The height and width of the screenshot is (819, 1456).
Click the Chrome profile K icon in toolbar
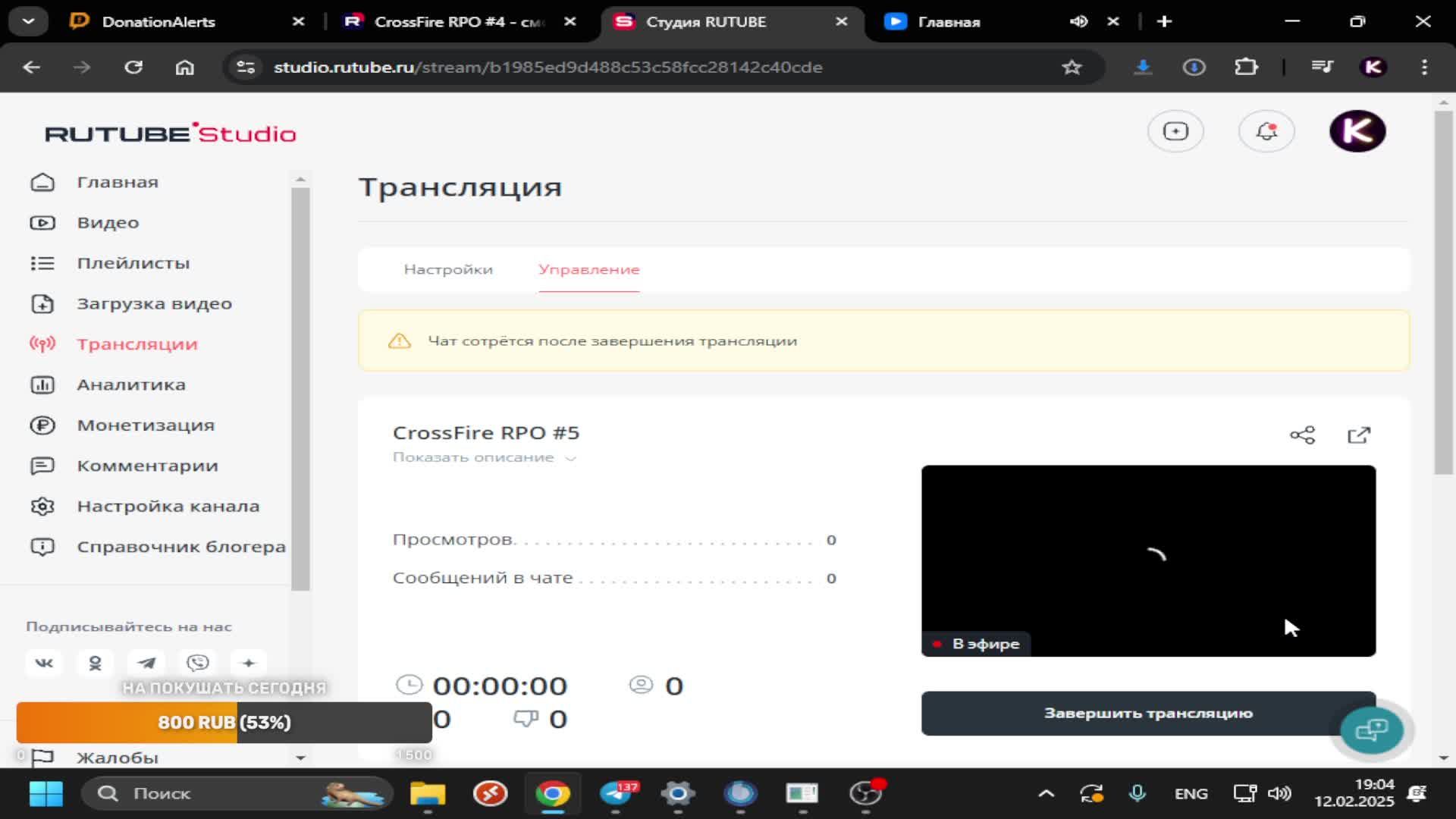(1373, 67)
